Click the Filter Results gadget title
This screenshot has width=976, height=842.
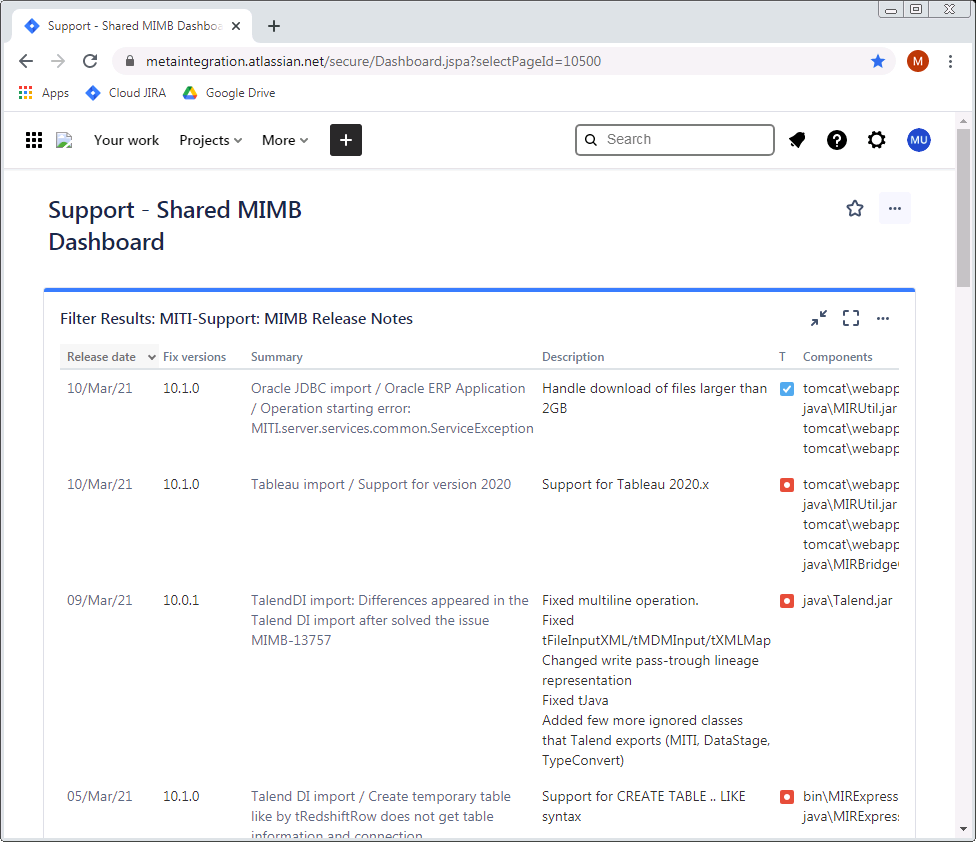(236, 318)
